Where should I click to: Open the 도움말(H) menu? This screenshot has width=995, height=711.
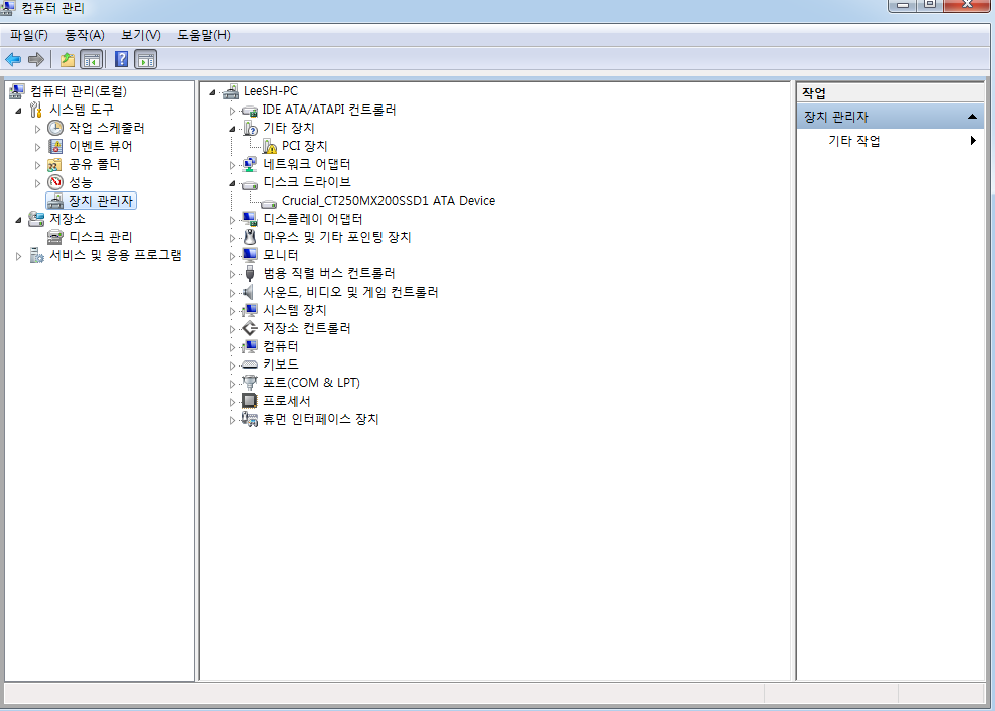(204, 35)
